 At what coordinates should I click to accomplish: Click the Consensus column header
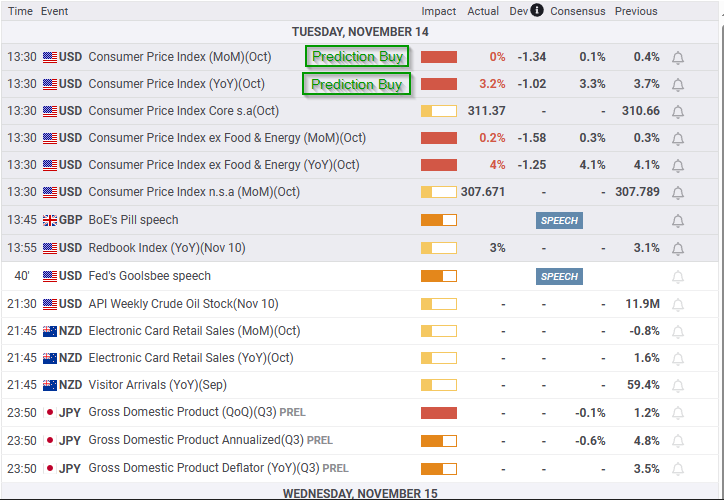click(x=578, y=11)
